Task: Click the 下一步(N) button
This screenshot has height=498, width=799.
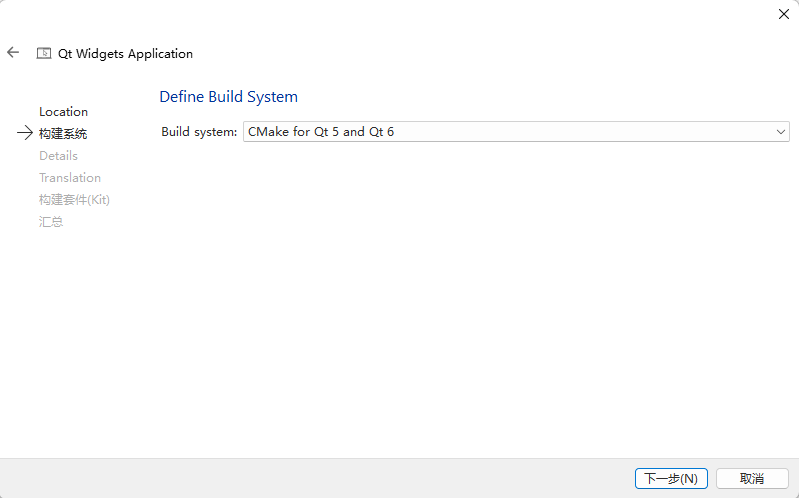Action: [x=671, y=479]
